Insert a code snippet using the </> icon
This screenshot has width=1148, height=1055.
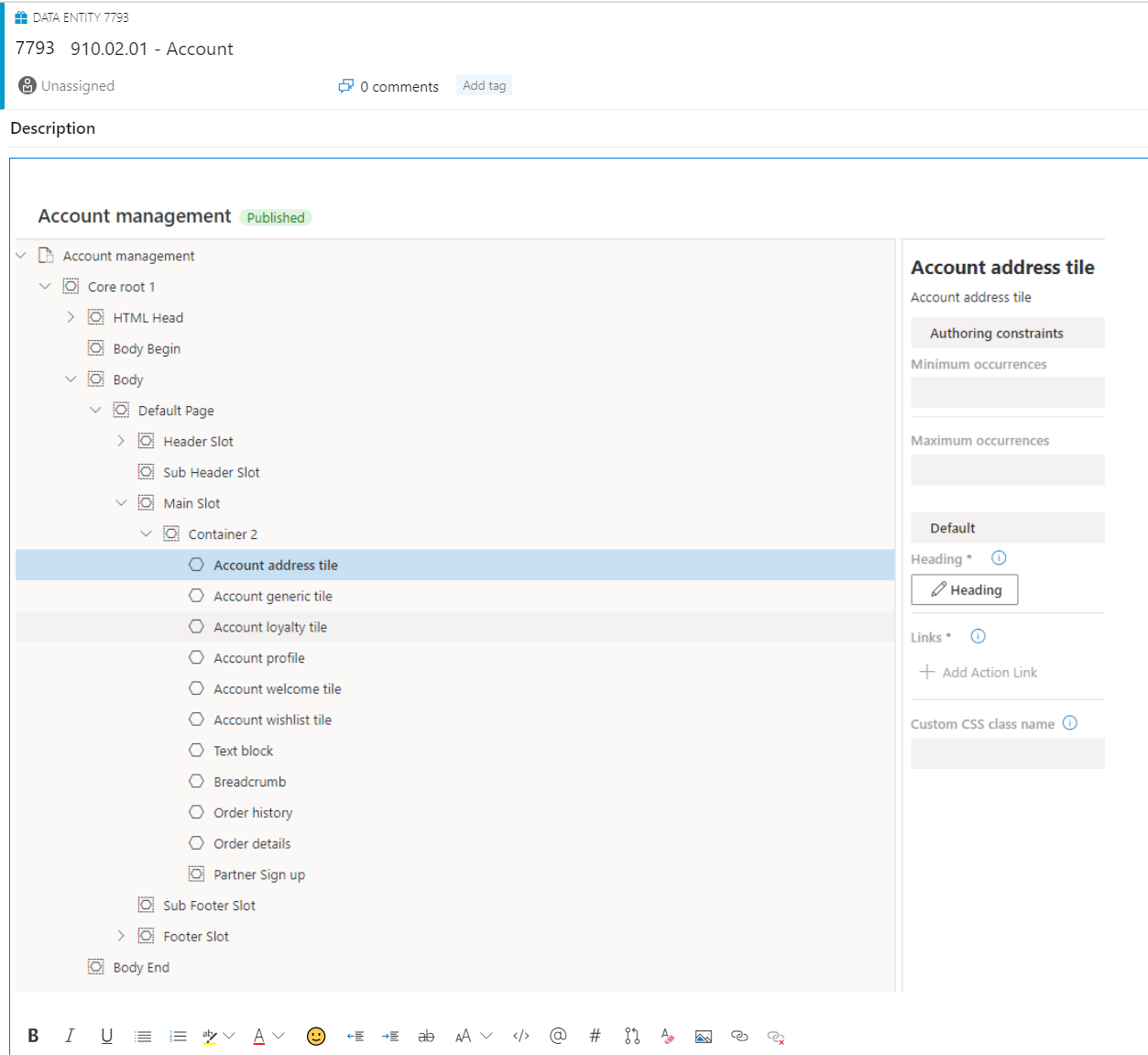click(521, 1036)
